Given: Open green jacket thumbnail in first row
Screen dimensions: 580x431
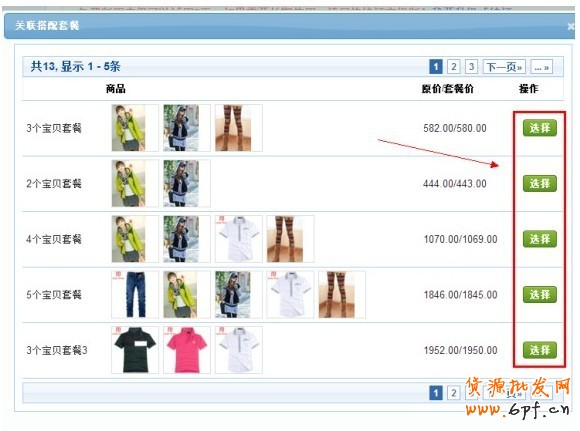Looking at the screenshot, I should pos(135,128).
